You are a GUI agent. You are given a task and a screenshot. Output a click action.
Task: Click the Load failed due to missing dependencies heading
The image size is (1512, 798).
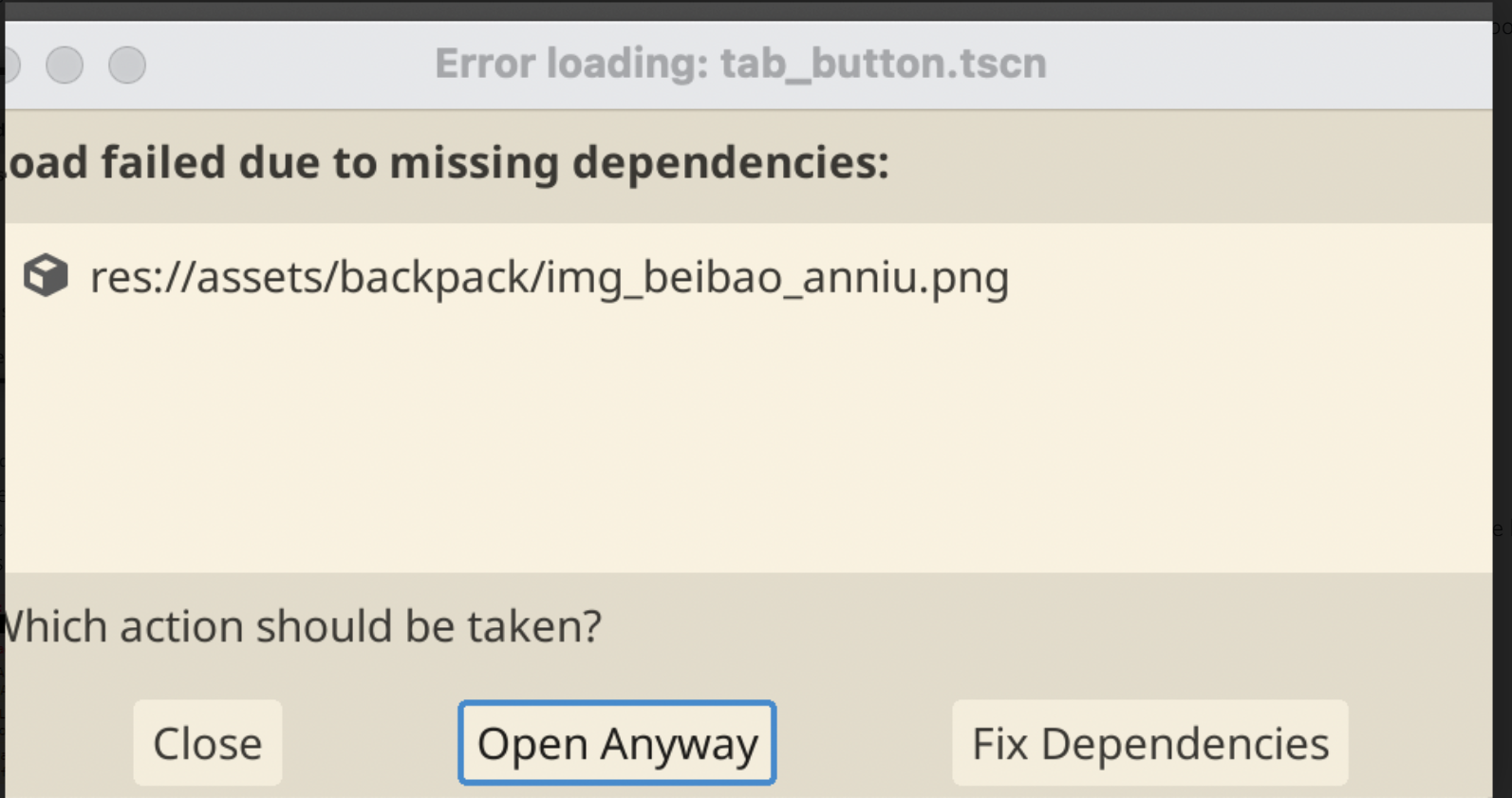coord(446,161)
